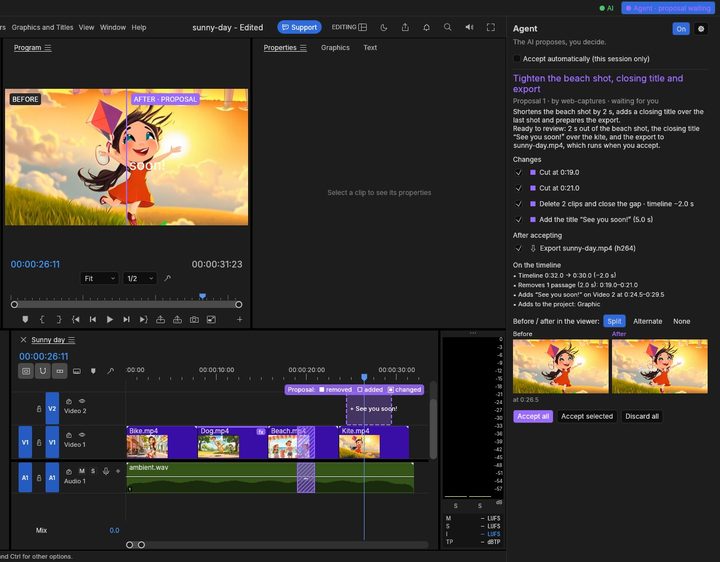Open notifications bell
720x562 pixels.
tap(427, 28)
